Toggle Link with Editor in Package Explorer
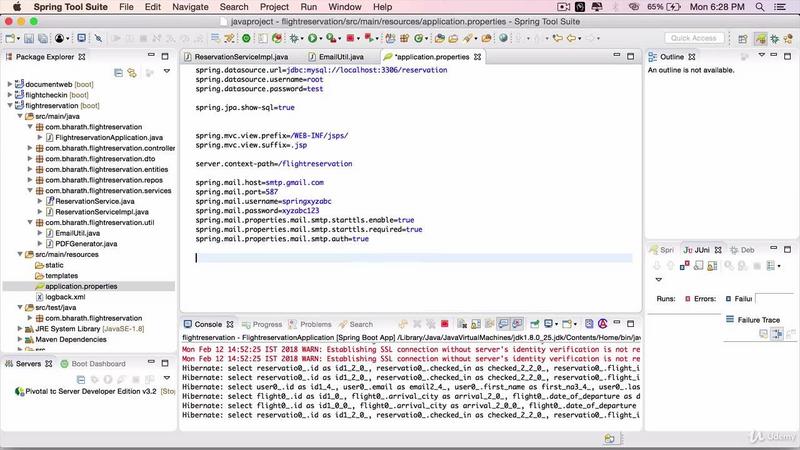The image size is (800, 450). point(132,73)
